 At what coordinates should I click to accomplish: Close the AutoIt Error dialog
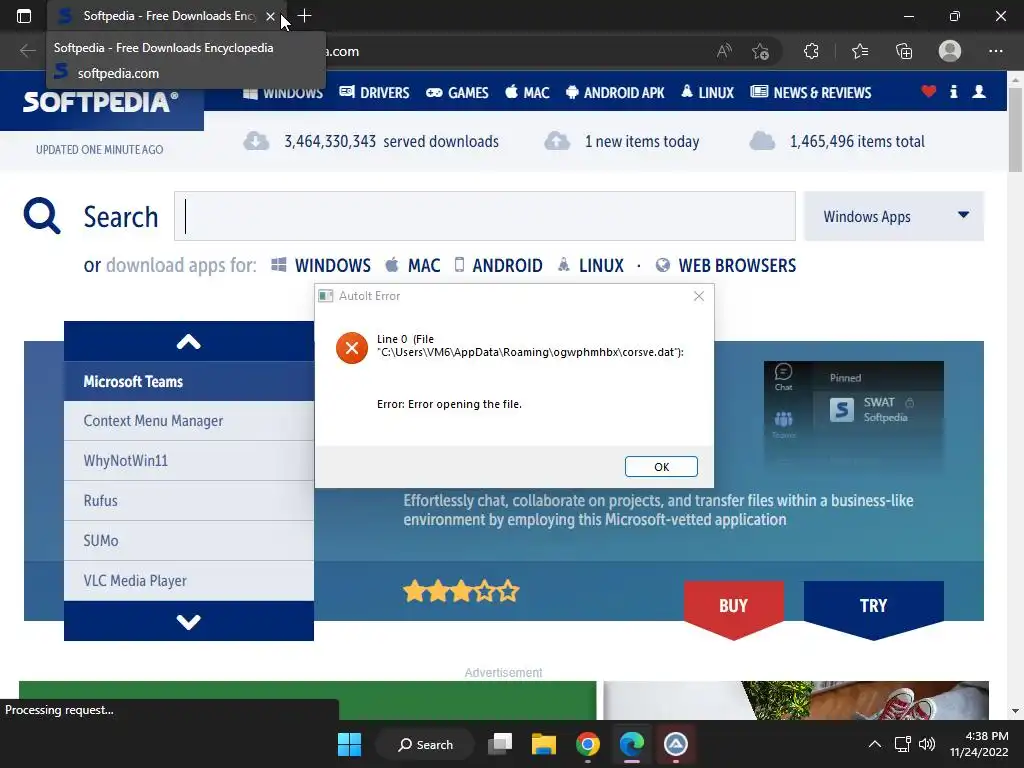coord(699,296)
